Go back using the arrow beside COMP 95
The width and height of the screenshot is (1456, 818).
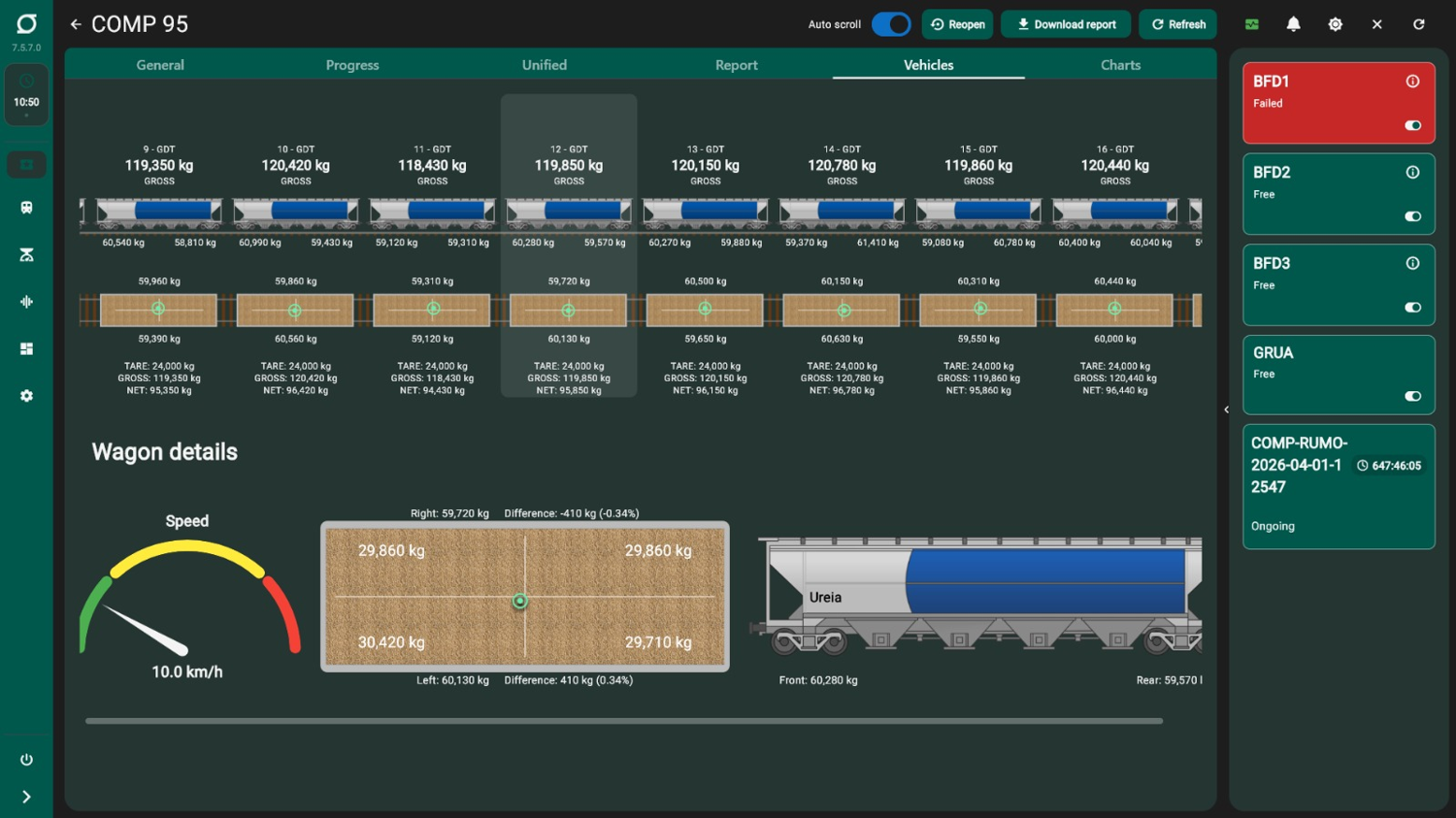[76, 24]
